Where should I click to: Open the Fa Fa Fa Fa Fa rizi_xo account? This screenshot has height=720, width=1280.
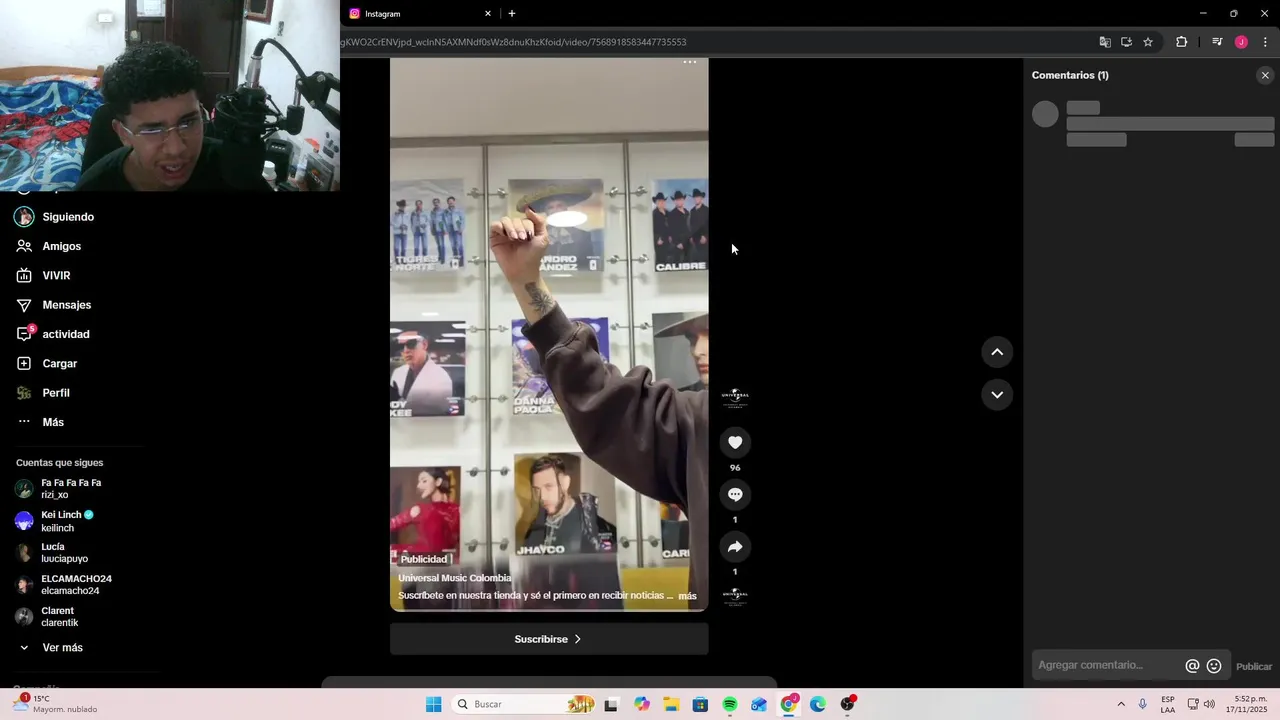click(70, 489)
